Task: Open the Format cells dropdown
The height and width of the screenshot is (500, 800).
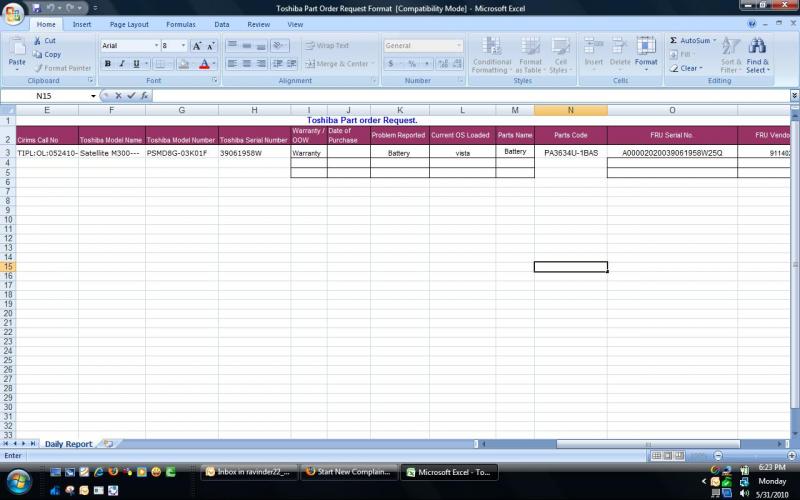Action: (646, 55)
